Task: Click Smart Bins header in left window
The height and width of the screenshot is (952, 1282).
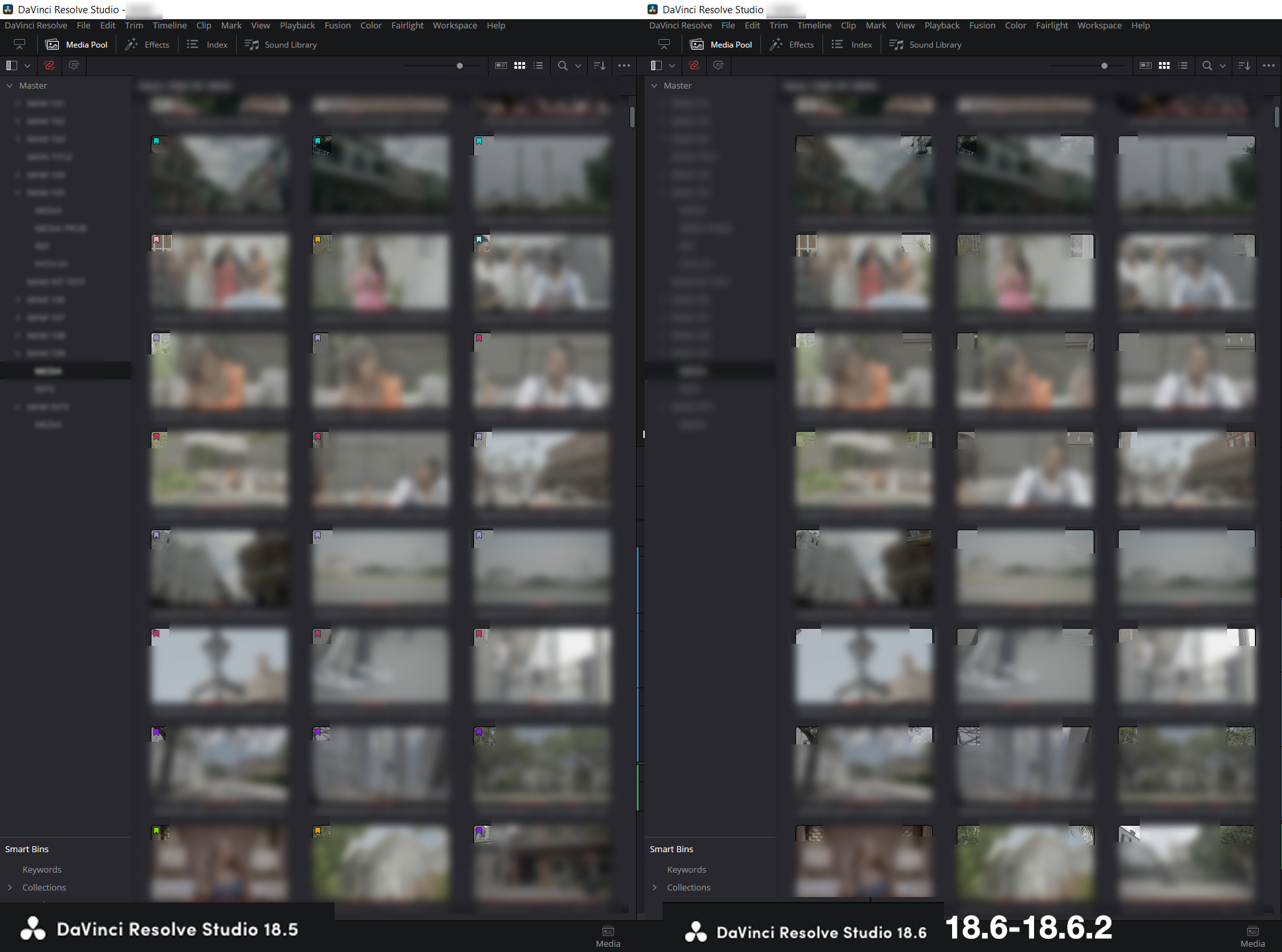Action: [27, 849]
